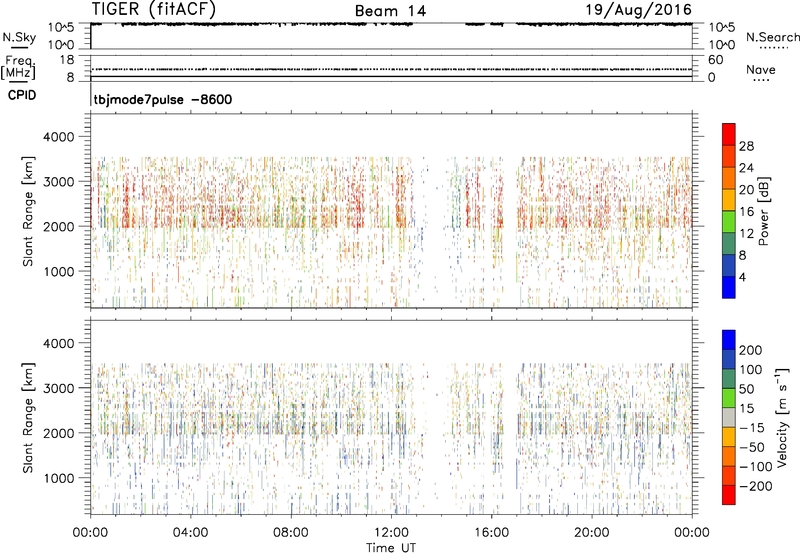
Task: Click the "16" label on the power colorbar
Action: [746, 212]
